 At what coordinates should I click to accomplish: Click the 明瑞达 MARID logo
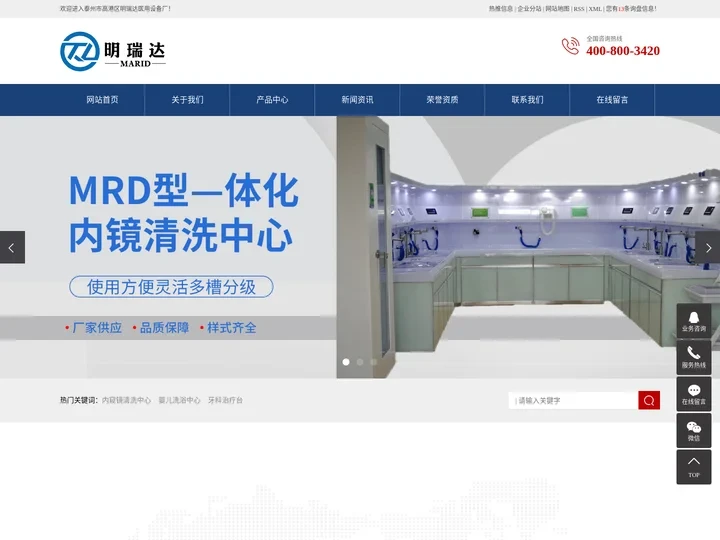coord(113,51)
